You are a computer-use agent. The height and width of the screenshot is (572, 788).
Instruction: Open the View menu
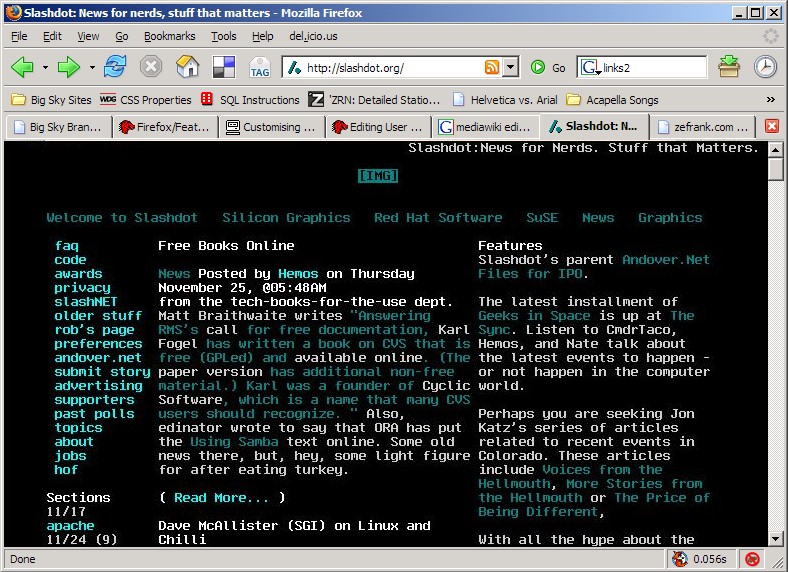tap(88, 36)
